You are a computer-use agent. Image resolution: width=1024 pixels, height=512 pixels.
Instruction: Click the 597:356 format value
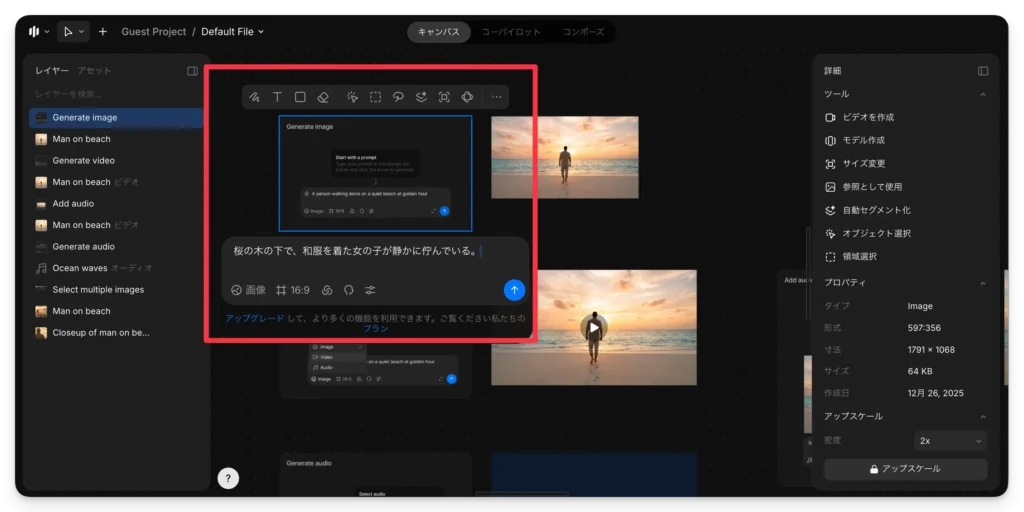point(924,328)
